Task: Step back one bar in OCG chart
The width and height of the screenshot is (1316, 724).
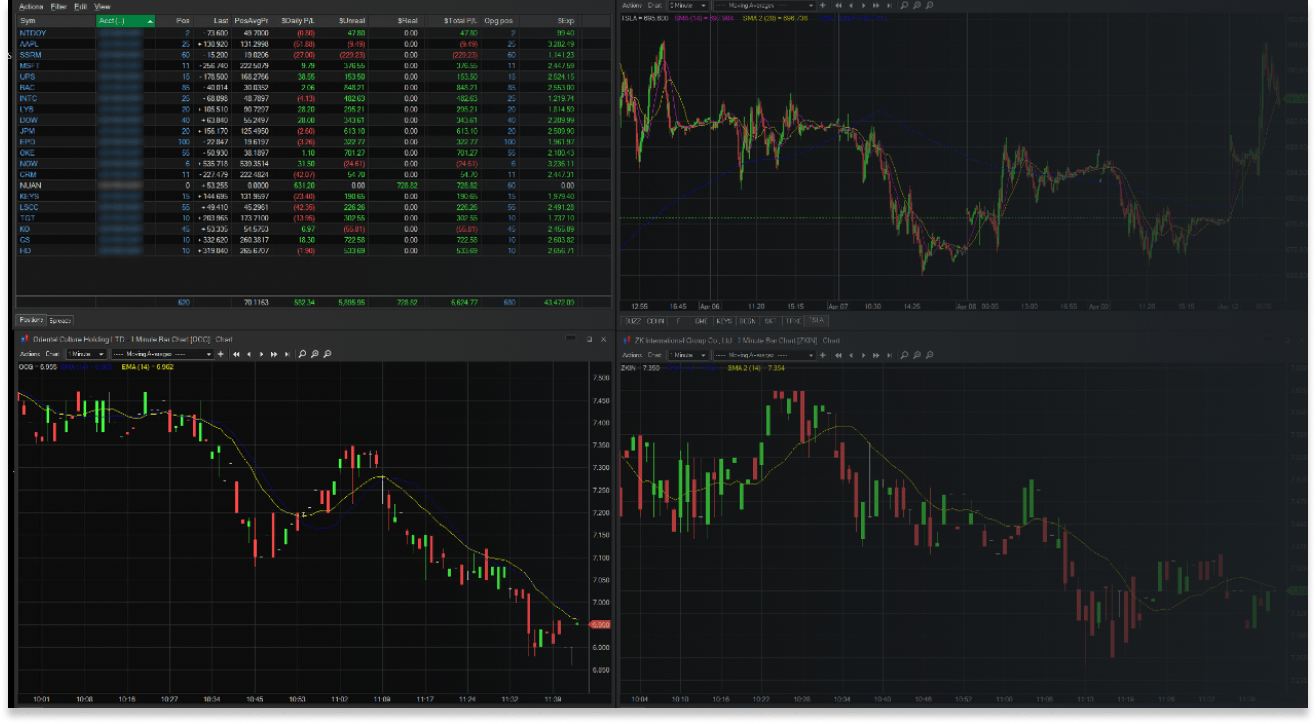Action: 249,354
